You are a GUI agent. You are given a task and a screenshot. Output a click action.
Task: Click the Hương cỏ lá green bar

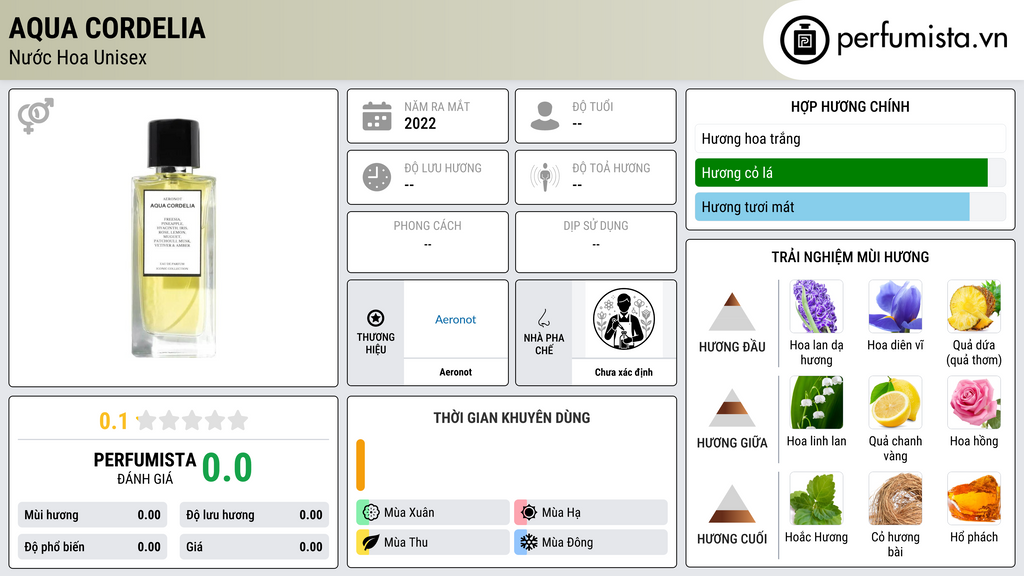(x=841, y=173)
